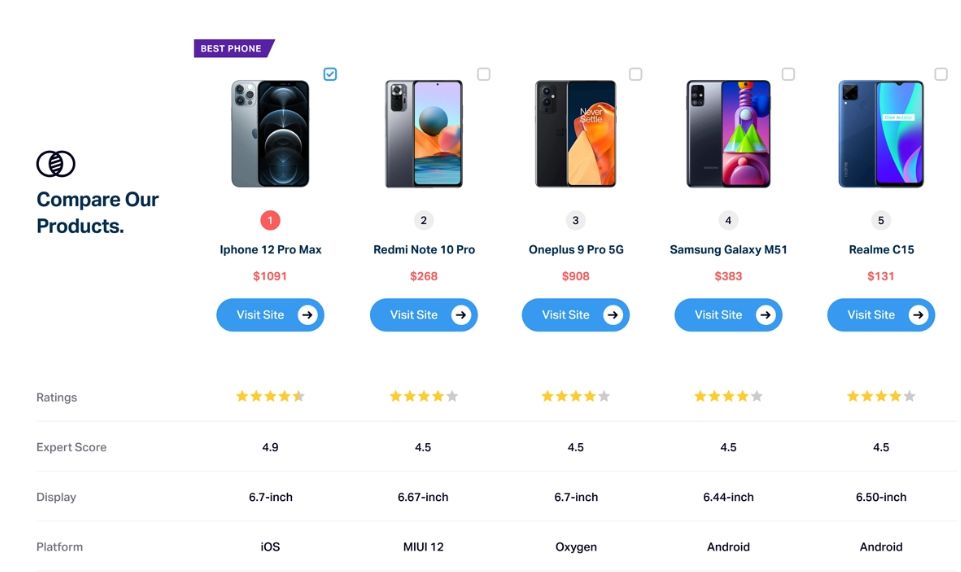Viewport: 961px width, 572px height.
Task: Select the Samsung Galaxy M51 compare checkbox
Action: pos(788,74)
